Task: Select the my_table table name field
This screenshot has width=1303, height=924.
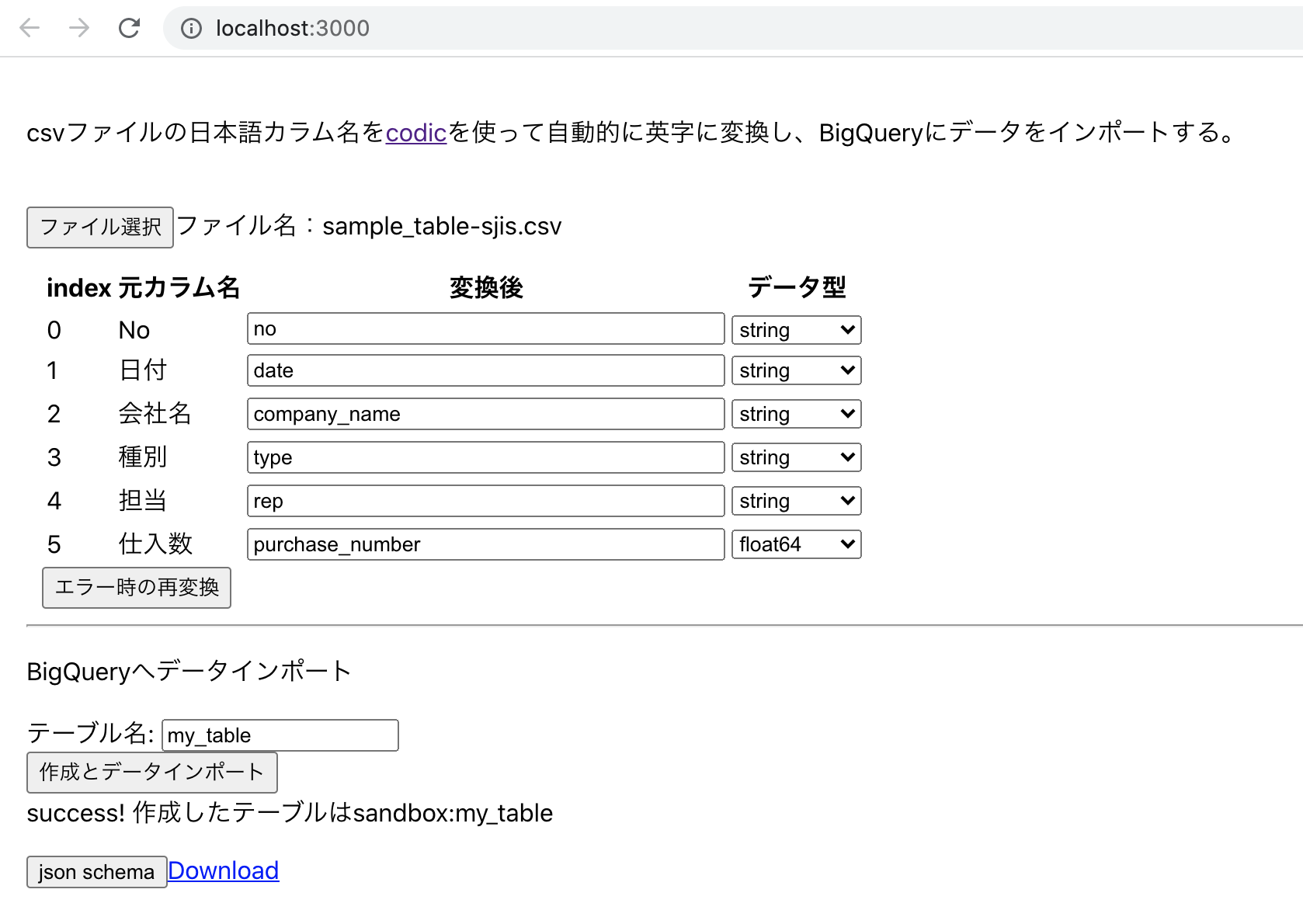Action: tap(280, 735)
